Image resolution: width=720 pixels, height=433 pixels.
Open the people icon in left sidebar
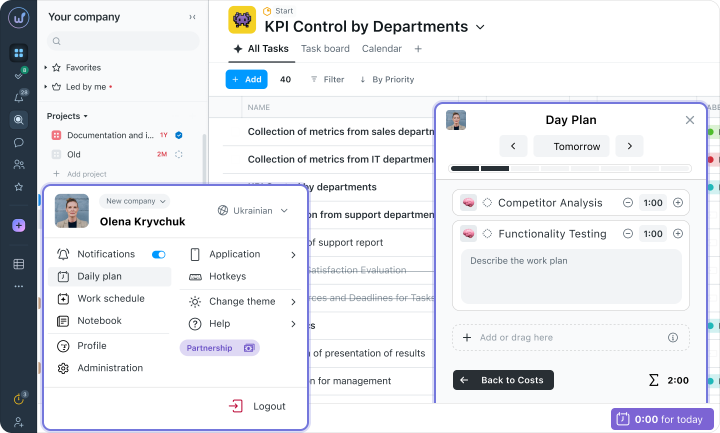pos(18,164)
